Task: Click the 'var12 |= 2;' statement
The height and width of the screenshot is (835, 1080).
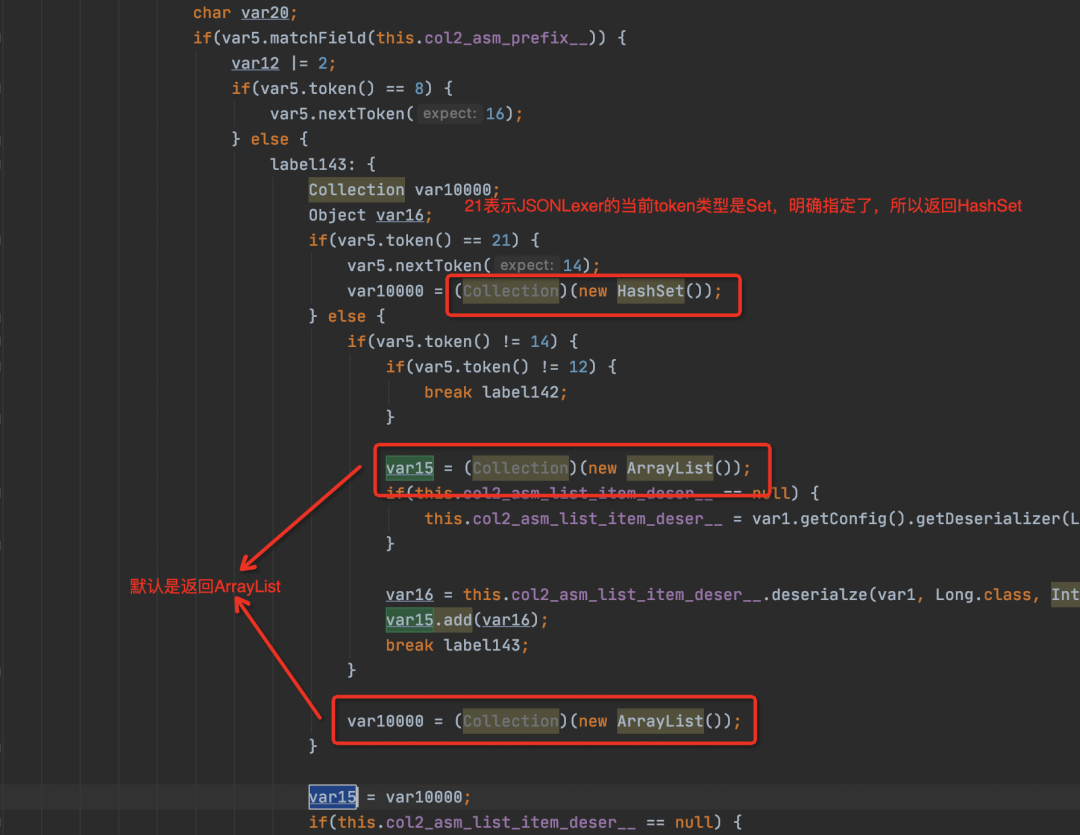Action: pyautogui.click(x=283, y=63)
